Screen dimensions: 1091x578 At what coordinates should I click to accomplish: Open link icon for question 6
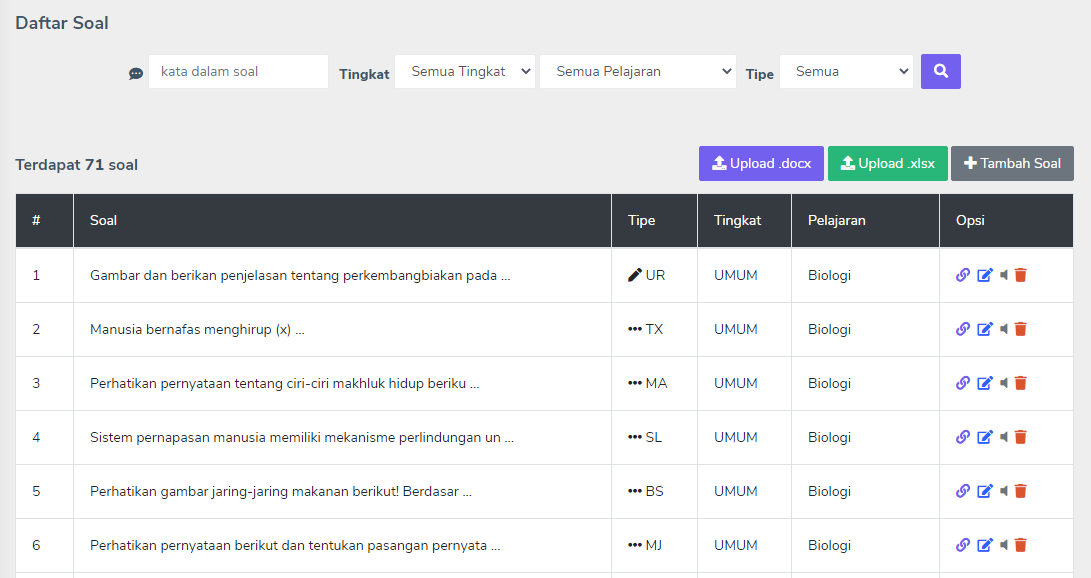(x=963, y=545)
